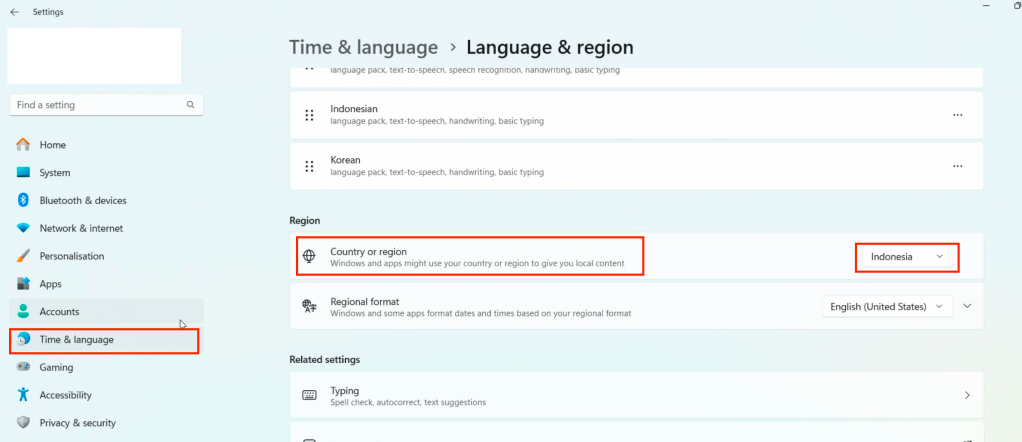Open the Typing settings chevron
This screenshot has width=1022, height=442.
coord(967,396)
